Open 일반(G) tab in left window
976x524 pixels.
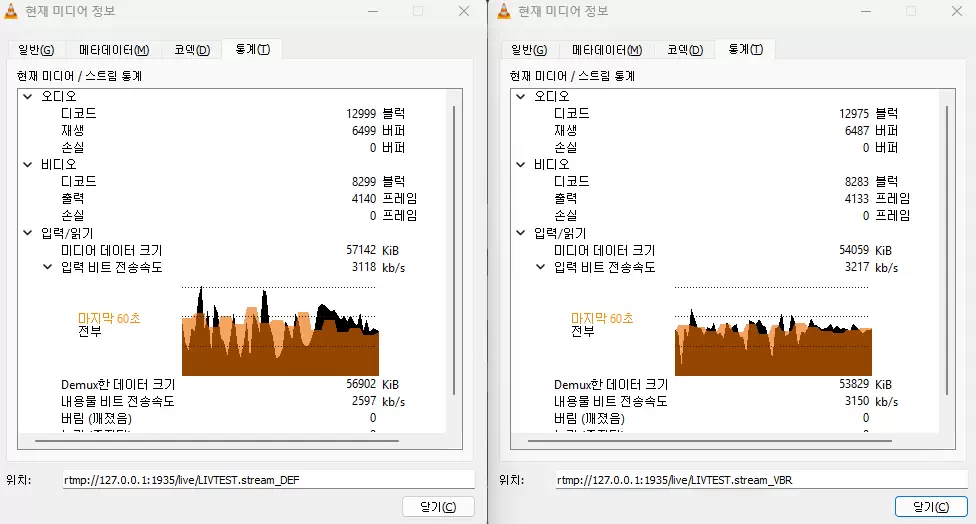tap(36, 50)
